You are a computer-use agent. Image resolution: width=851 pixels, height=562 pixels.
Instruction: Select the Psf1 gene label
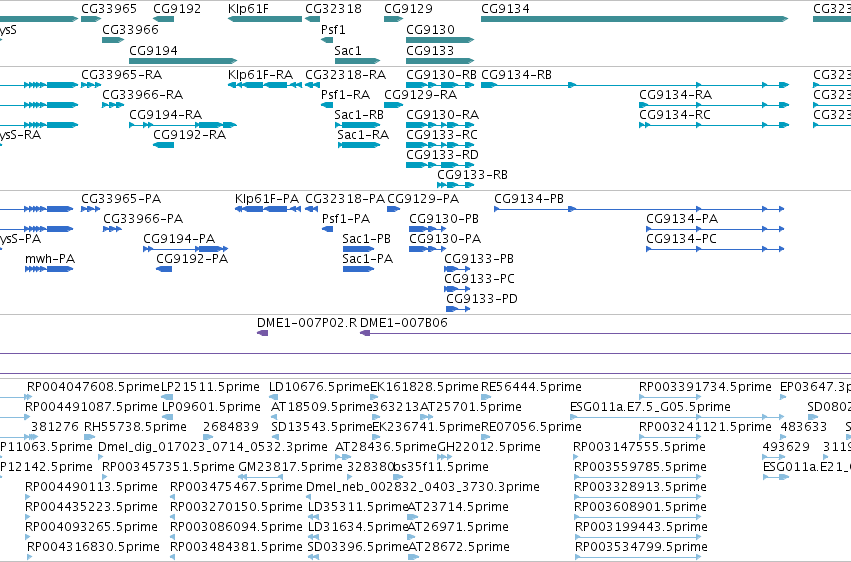click(333, 29)
